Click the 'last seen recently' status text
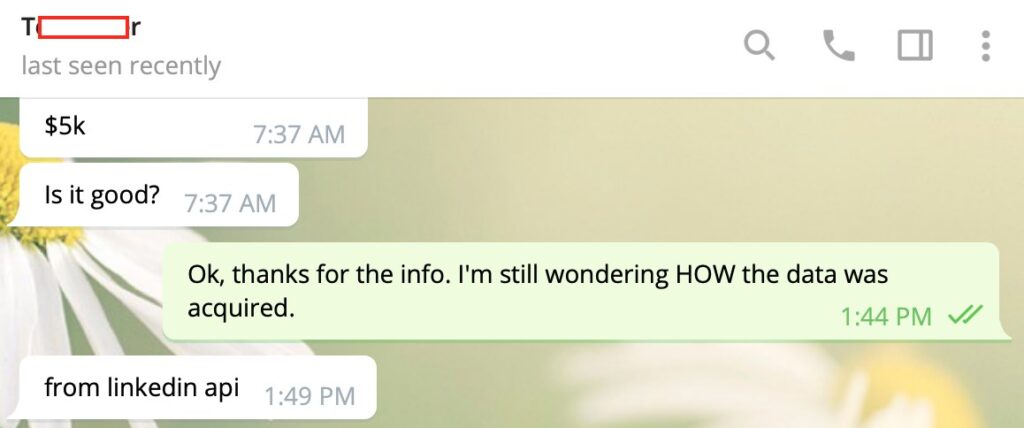Screen dimensions: 1024x428 point(121,66)
